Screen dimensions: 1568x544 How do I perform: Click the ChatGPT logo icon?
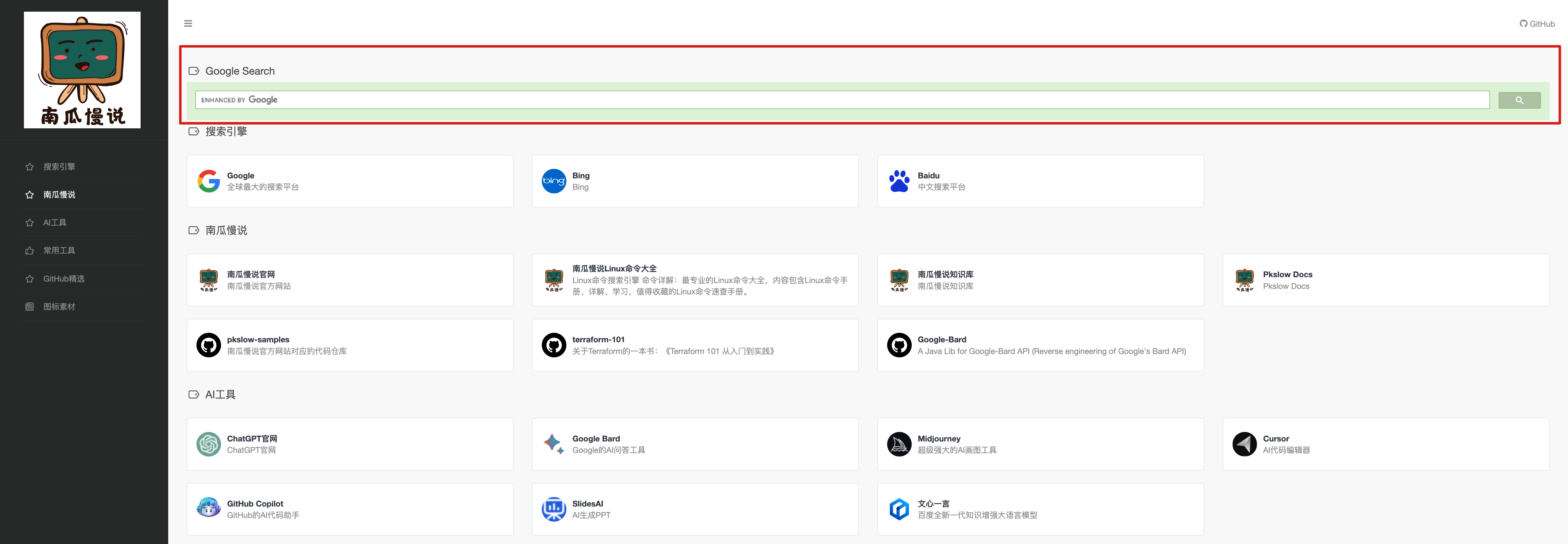point(208,444)
